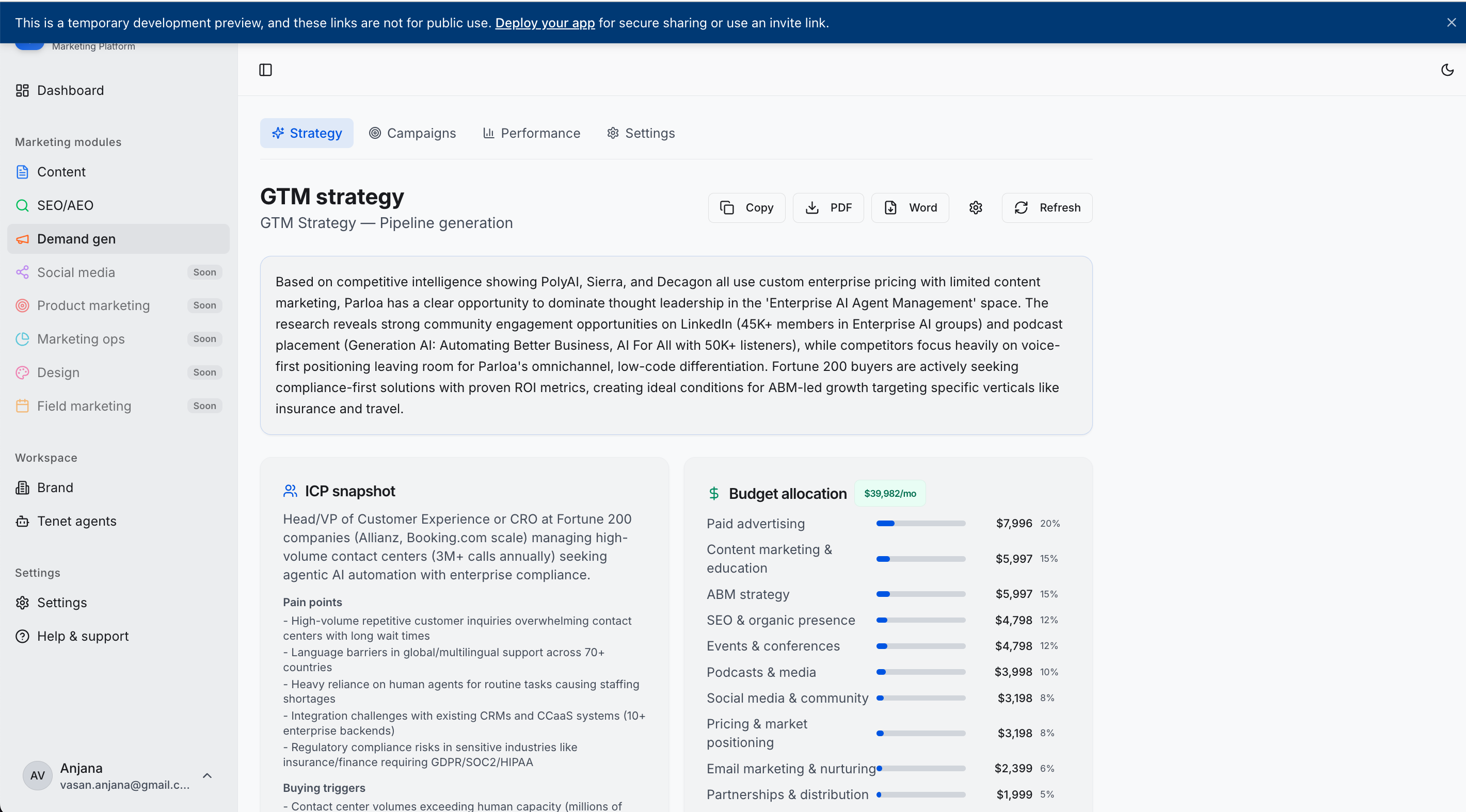Expand Anjana user account menu chevron
This screenshot has width=1466, height=812.
click(207, 775)
